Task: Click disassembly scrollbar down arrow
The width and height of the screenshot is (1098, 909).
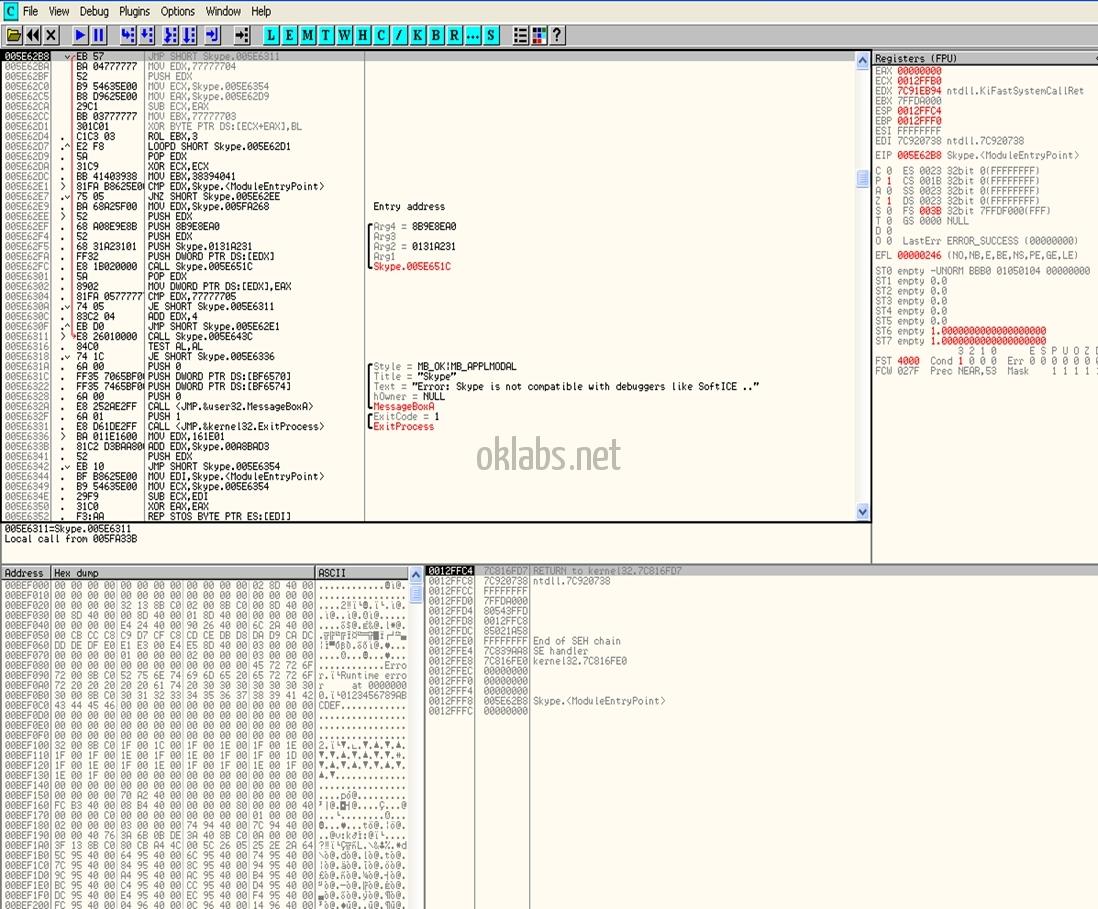Action: coord(863,511)
